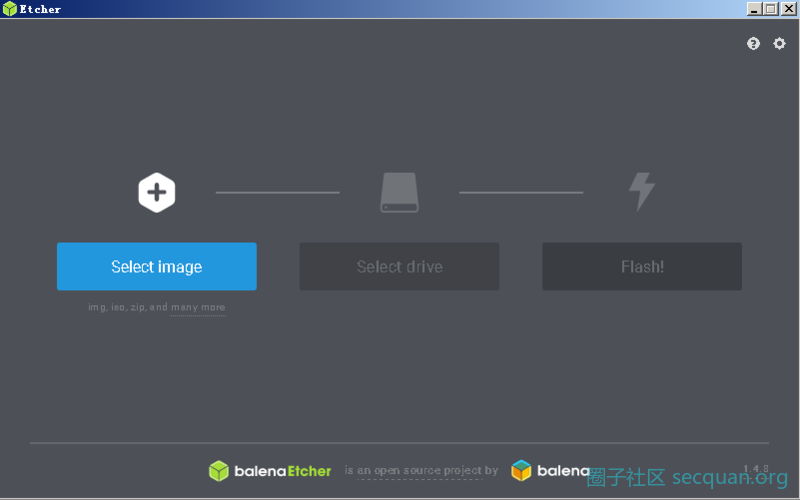Click the Select image button
The image size is (800, 500).
(157, 266)
